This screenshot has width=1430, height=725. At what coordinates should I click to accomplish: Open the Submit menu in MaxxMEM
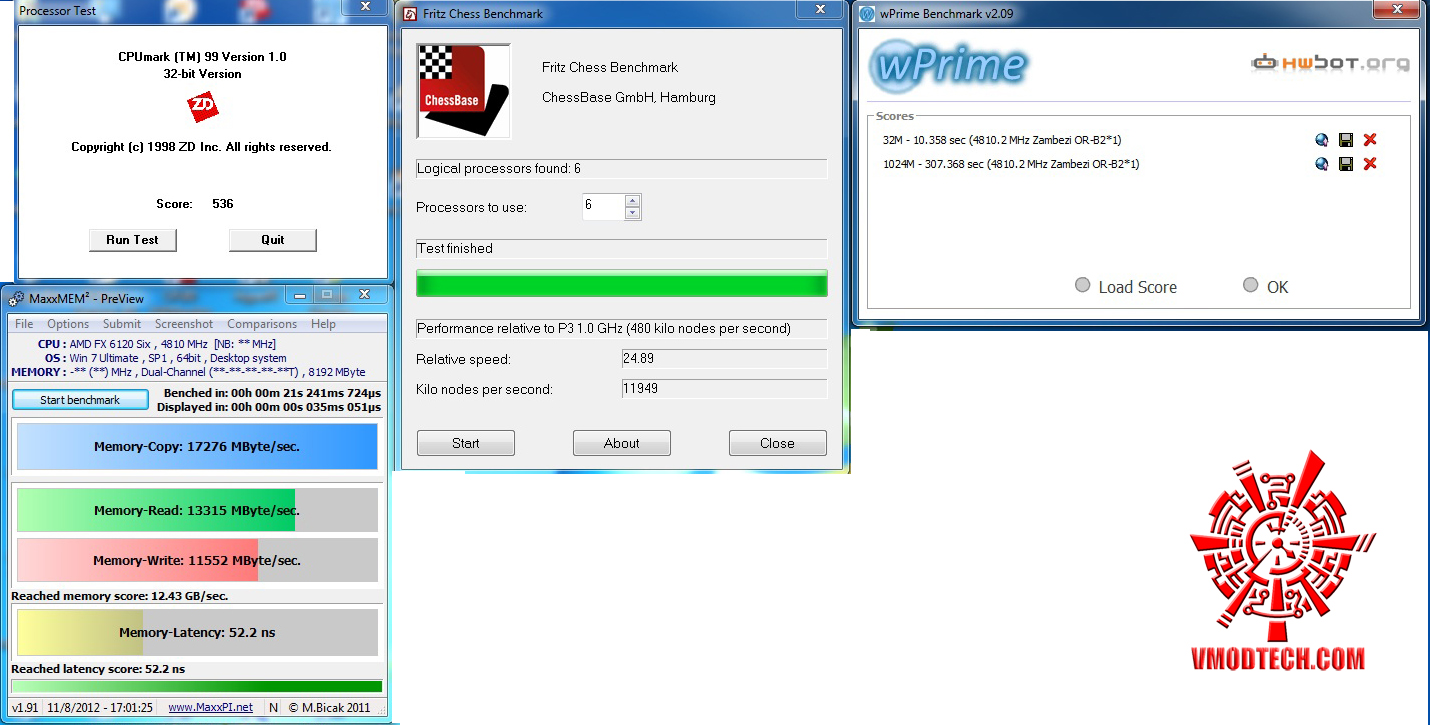tap(122, 324)
